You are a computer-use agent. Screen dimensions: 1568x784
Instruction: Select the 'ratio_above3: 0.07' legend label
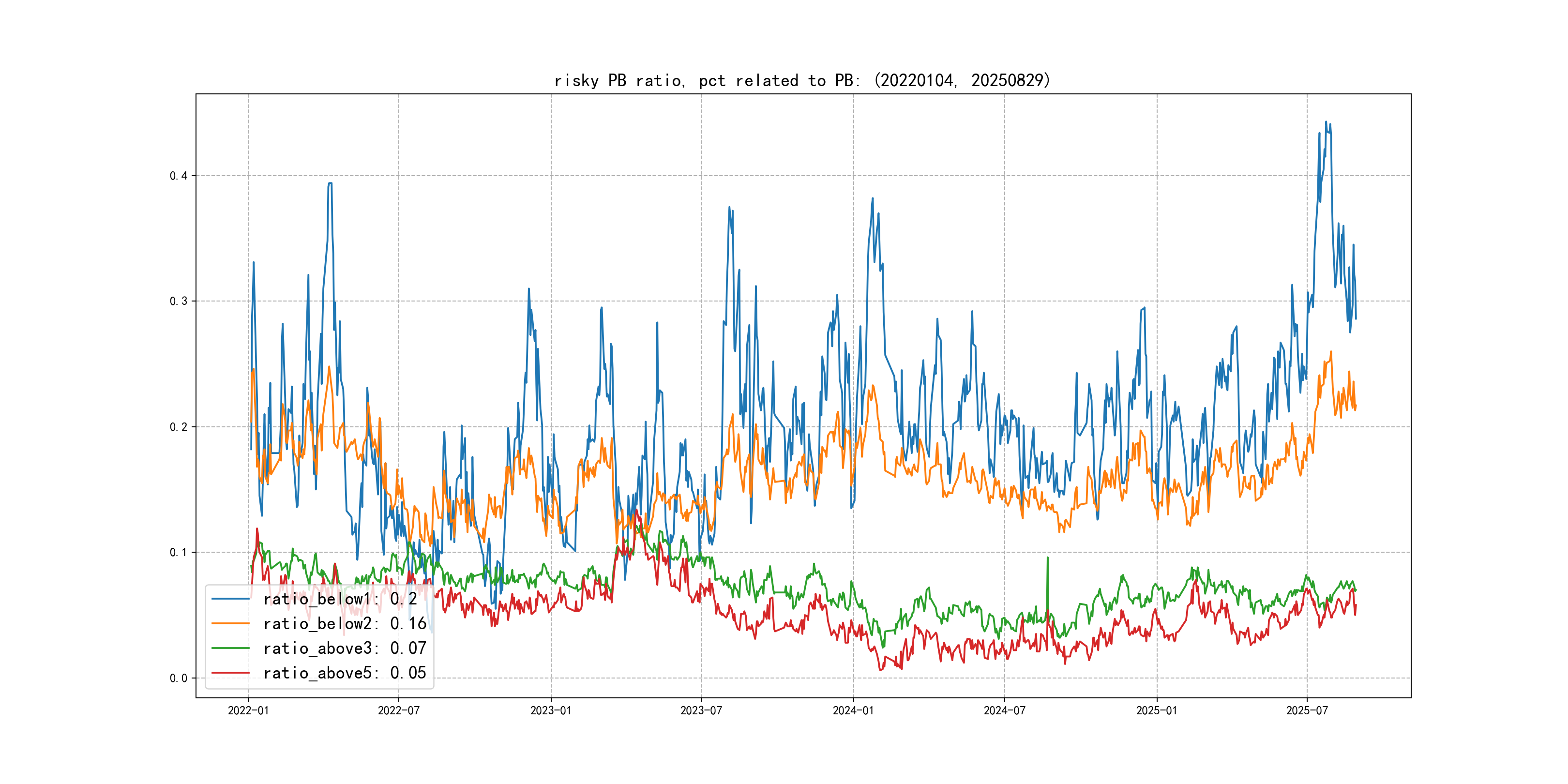345,648
